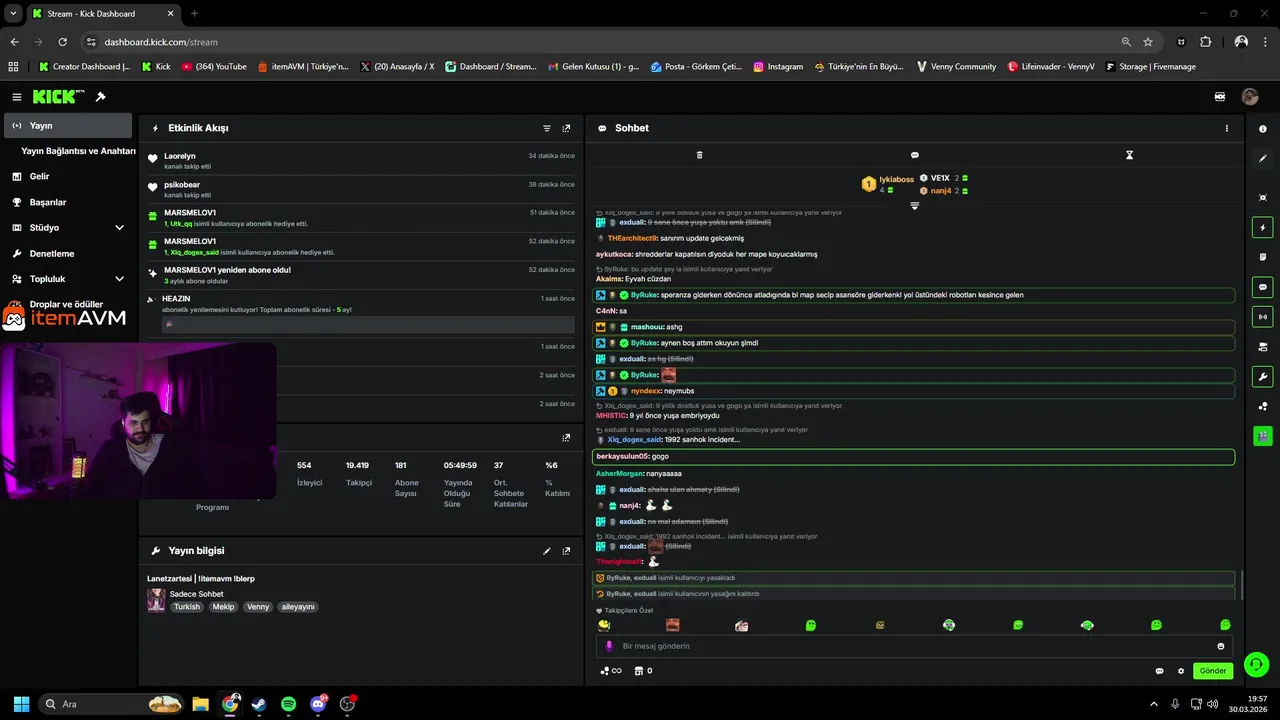The height and width of the screenshot is (720, 1280).
Task: Click the hourglass icon in chat toolbar
Action: [1129, 155]
